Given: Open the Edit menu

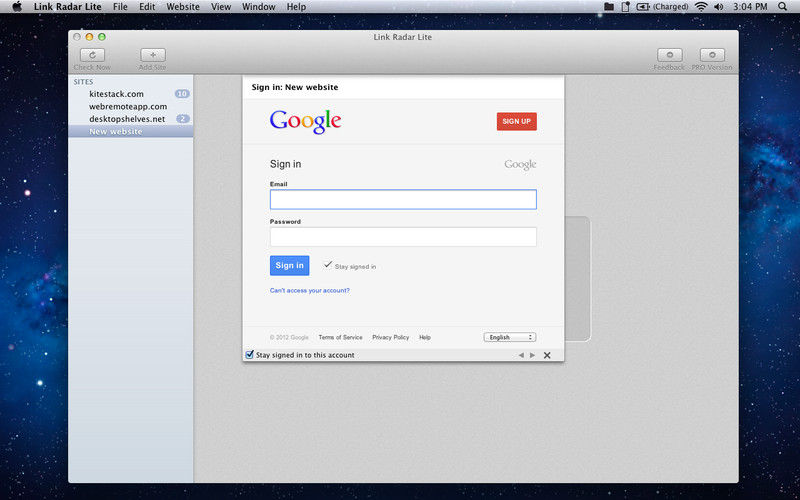Looking at the screenshot, I should (x=147, y=7).
